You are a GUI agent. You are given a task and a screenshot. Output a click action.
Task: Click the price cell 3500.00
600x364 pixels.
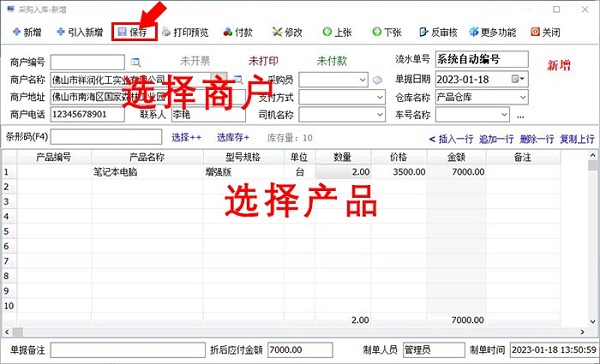tap(399, 172)
